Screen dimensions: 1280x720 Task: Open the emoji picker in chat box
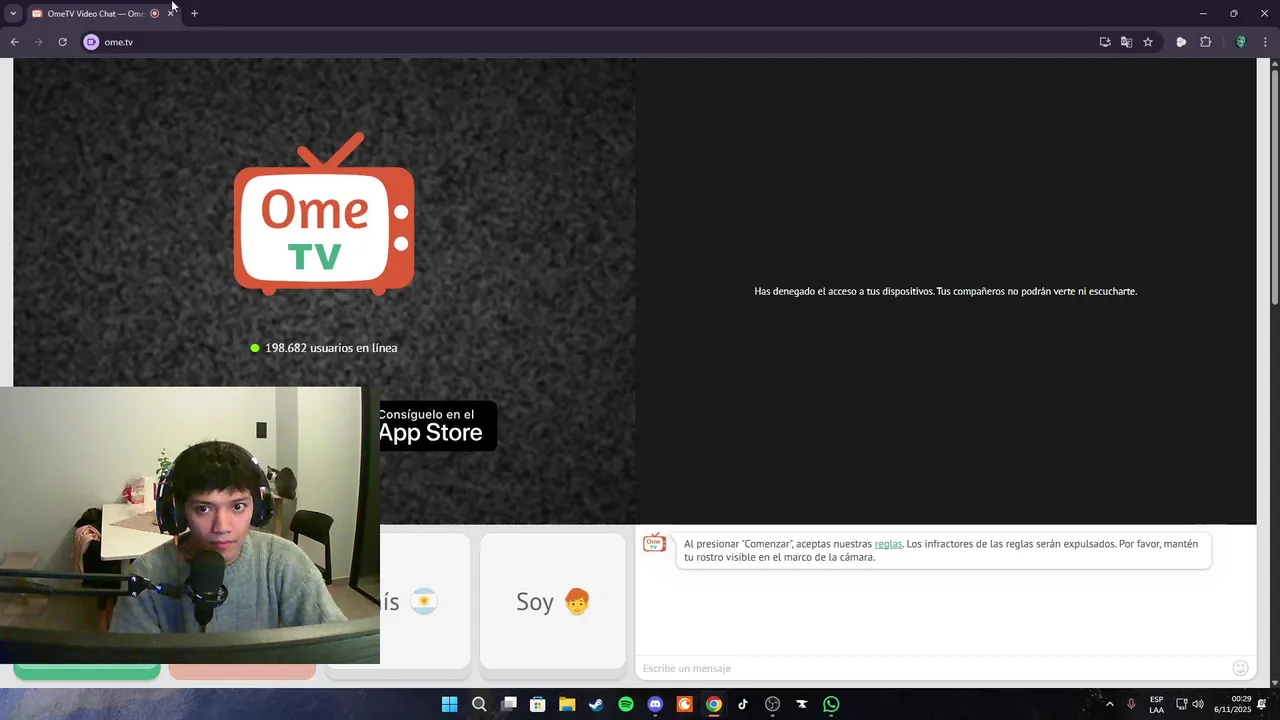1241,668
